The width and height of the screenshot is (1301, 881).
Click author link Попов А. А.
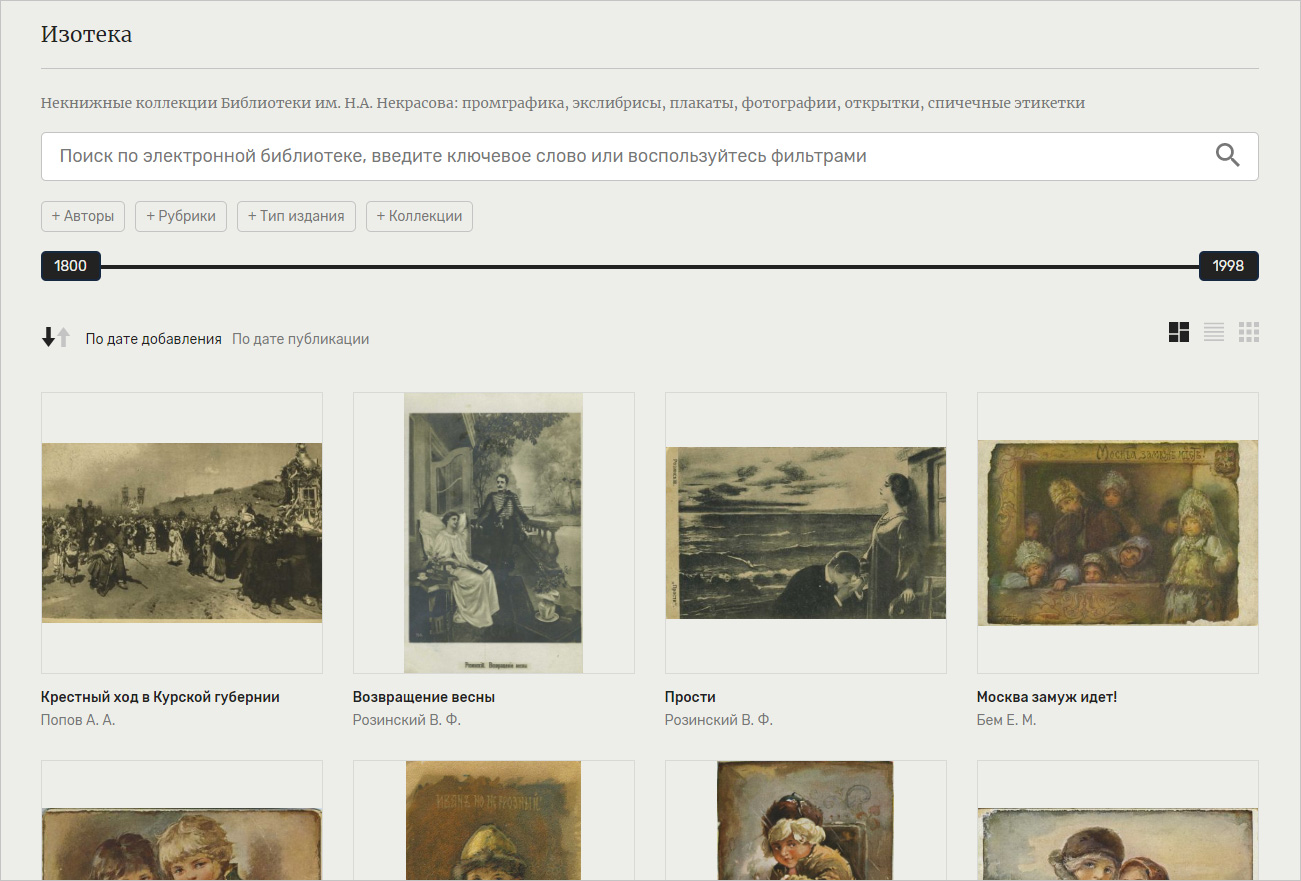[78, 720]
